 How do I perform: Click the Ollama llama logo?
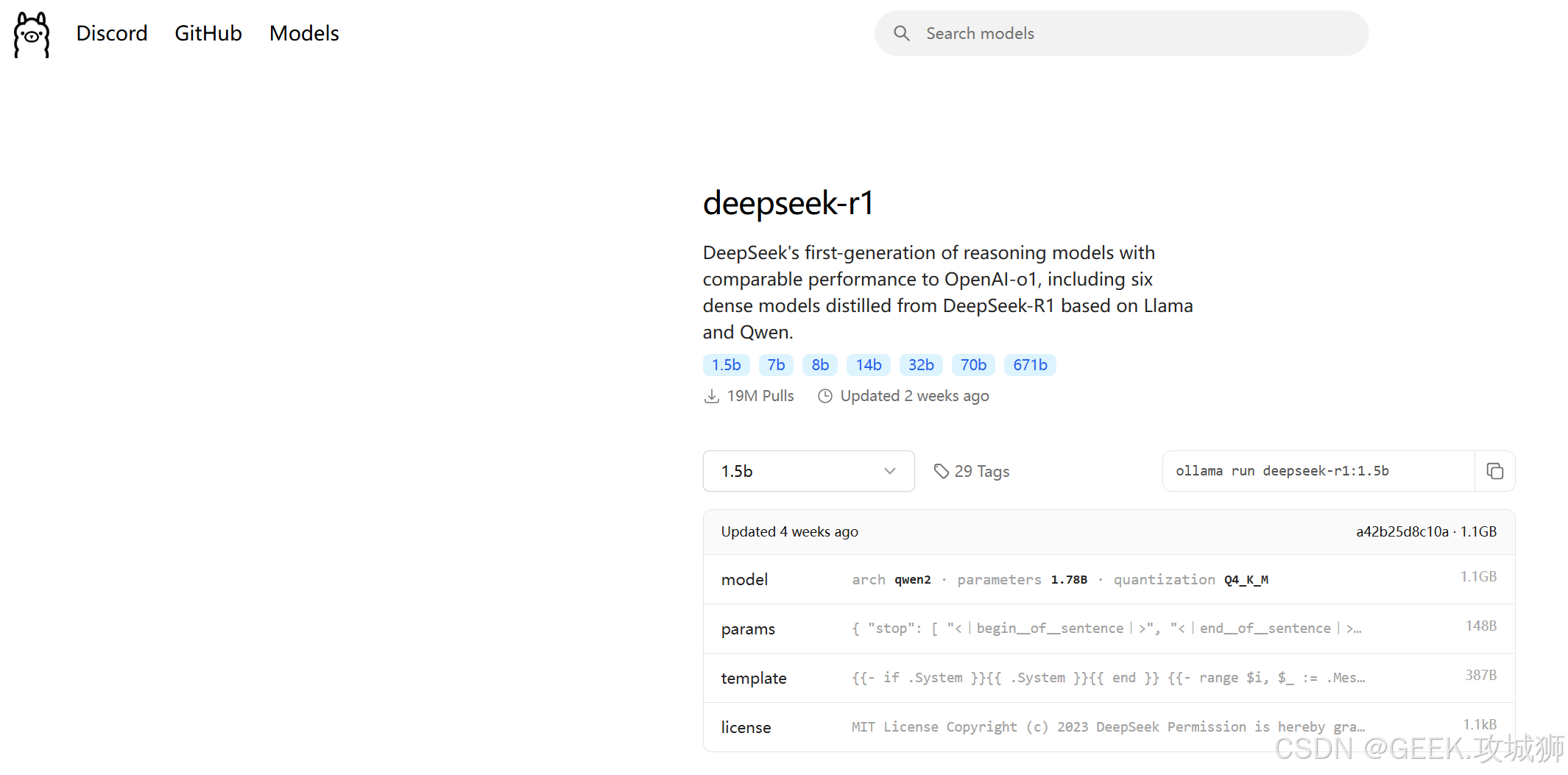(x=32, y=34)
